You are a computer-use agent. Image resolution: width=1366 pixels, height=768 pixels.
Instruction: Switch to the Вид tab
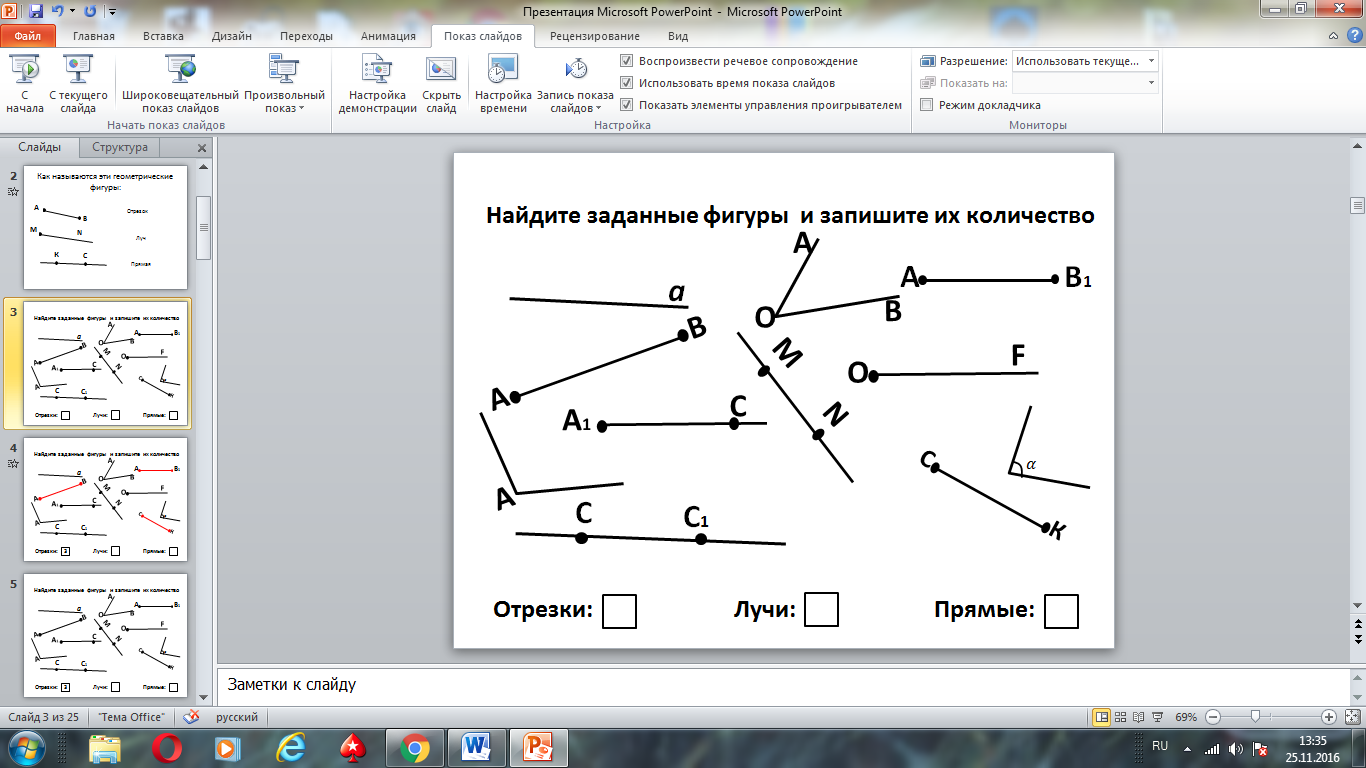pyautogui.click(x=678, y=36)
